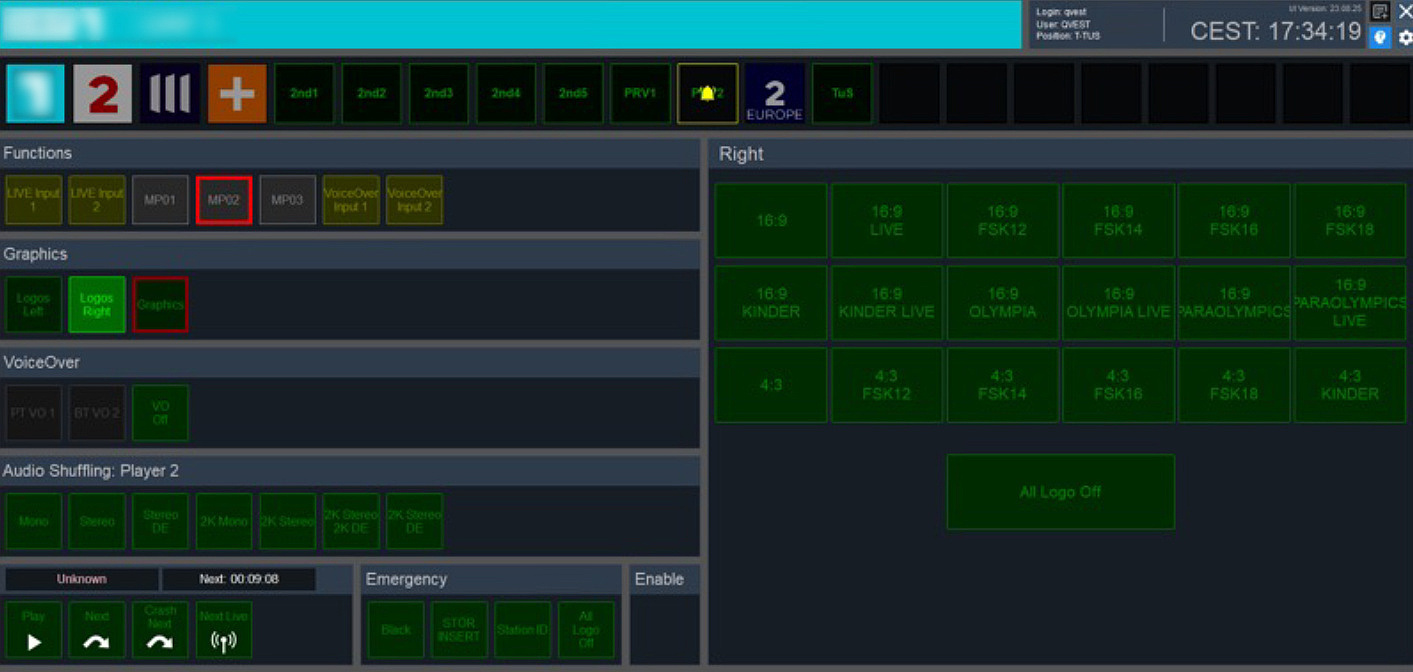Choose the 16:9 PARAOLYMPICS LIVE logo

1350,303
